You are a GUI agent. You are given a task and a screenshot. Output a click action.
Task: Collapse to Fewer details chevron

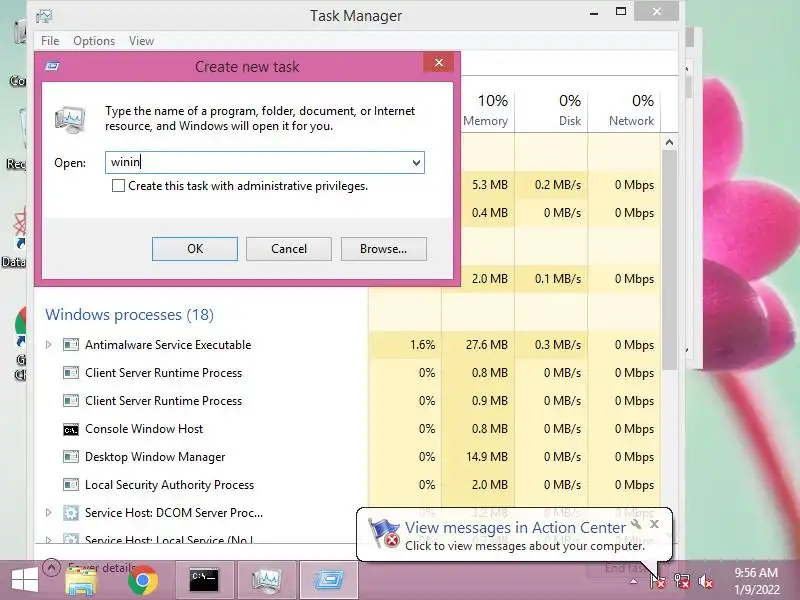(x=52, y=567)
